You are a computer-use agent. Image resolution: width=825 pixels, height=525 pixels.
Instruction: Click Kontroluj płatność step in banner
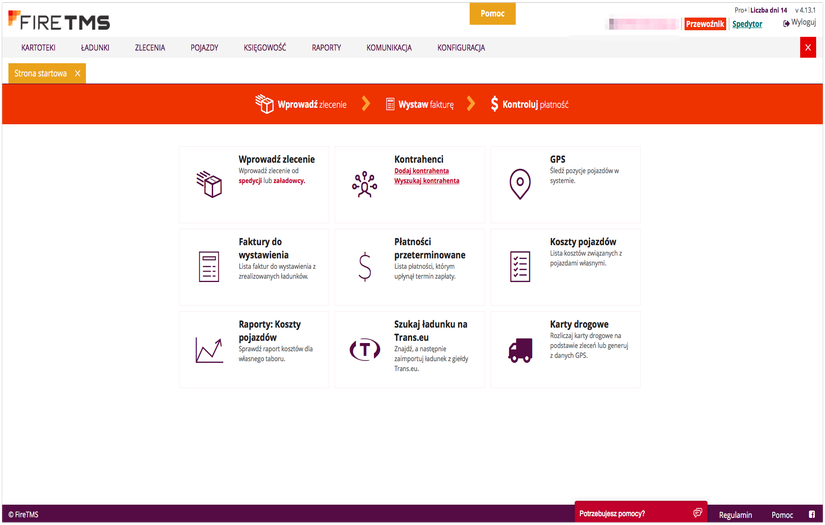tap(529, 104)
